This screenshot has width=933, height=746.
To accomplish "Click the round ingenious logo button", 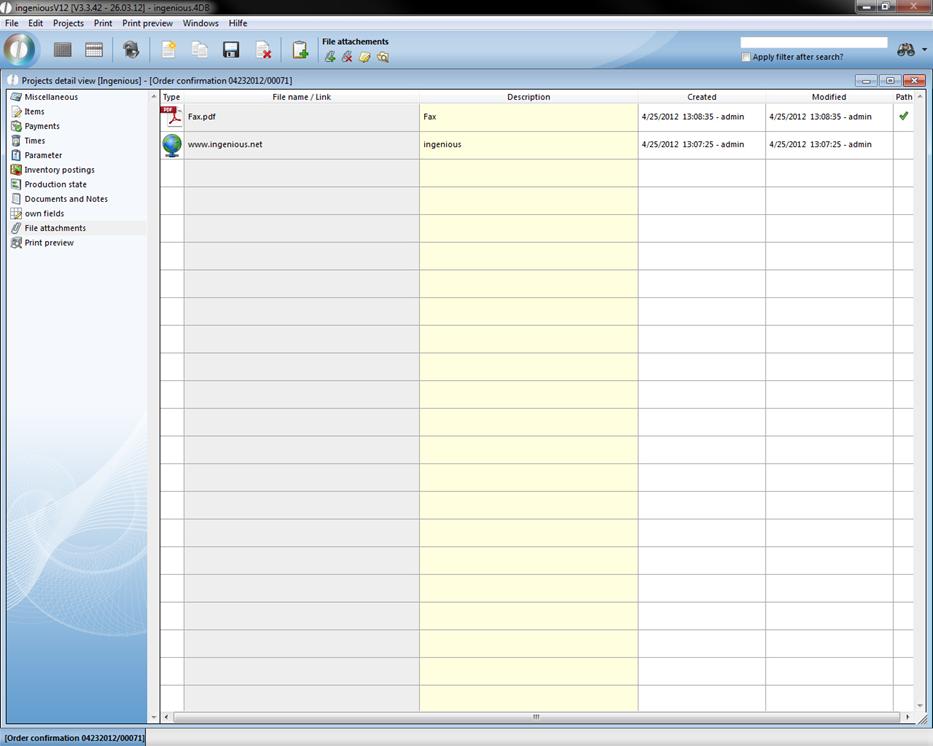I will tap(19, 49).
